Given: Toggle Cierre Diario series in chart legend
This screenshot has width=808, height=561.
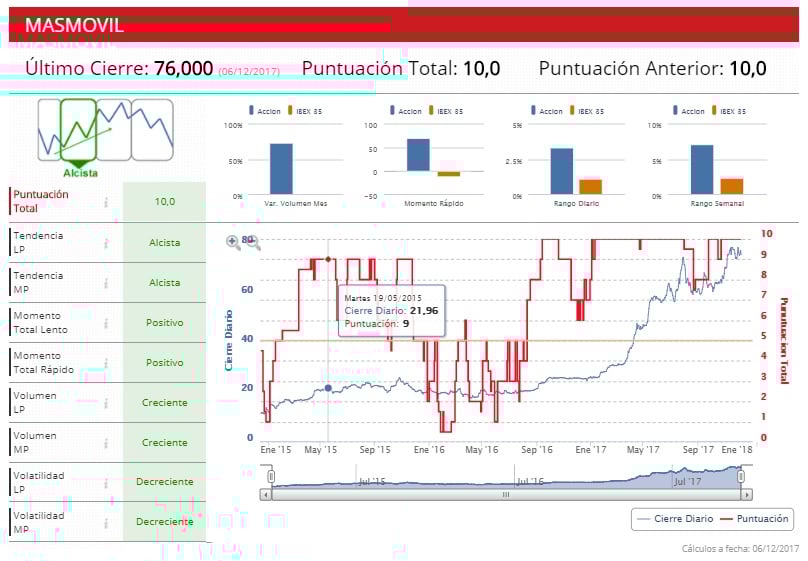Looking at the screenshot, I should [675, 519].
